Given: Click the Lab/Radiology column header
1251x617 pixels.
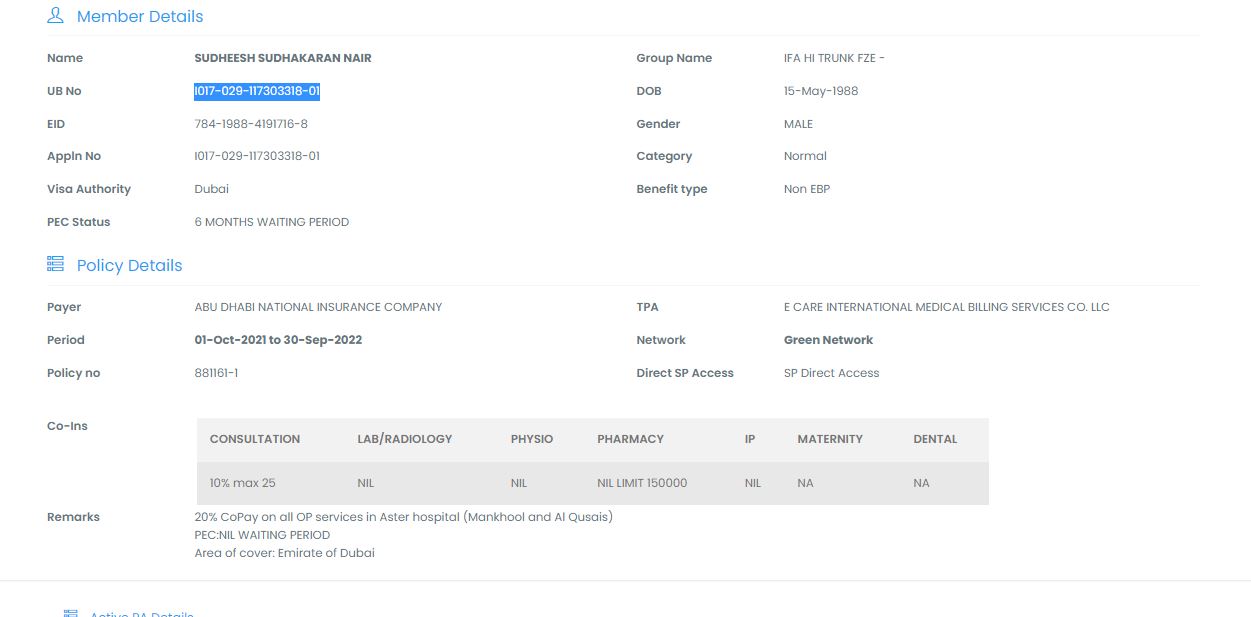Looking at the screenshot, I should coord(404,439).
